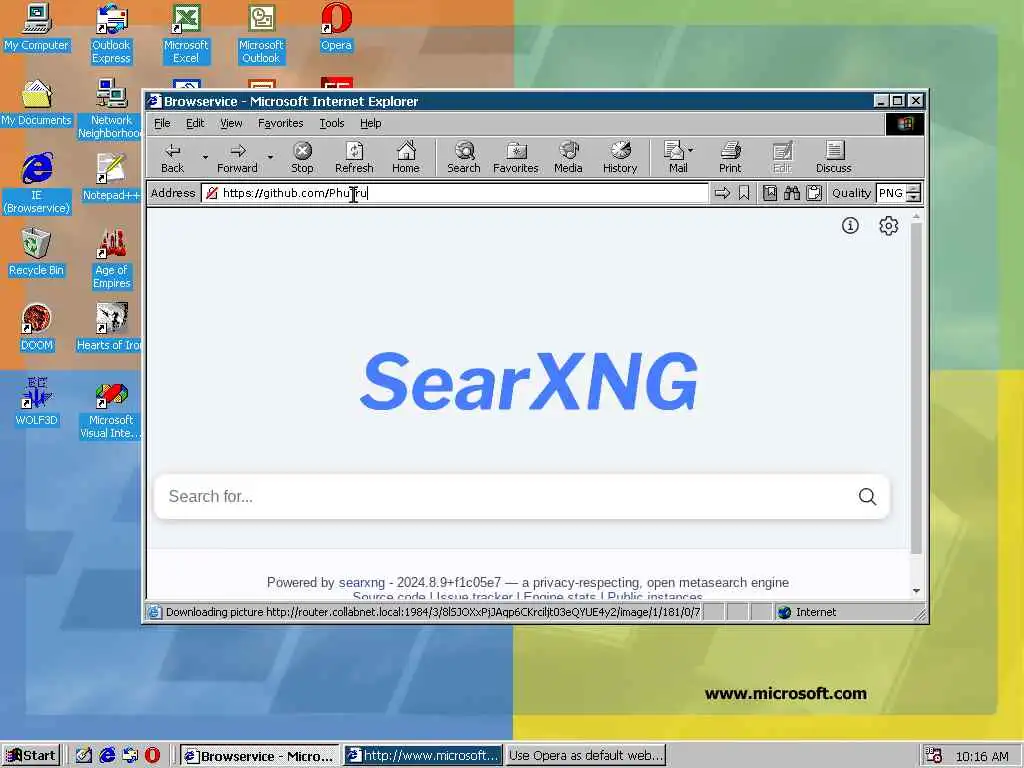The width and height of the screenshot is (1024, 768).
Task: Open the Mail toolbar button
Action: (x=675, y=158)
